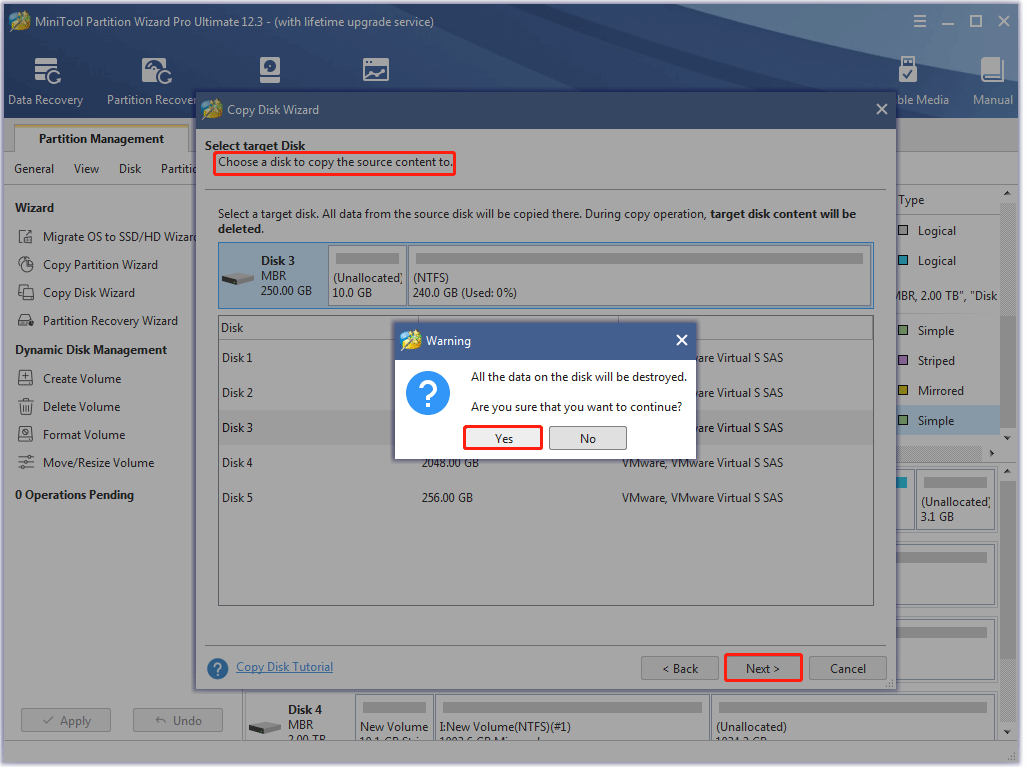Switch to the Partition Management tab
This screenshot has height=770, width=1027.
tap(102, 139)
